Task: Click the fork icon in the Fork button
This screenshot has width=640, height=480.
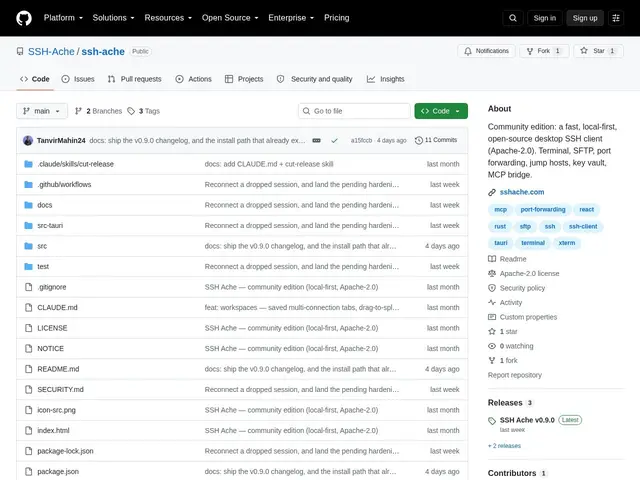Action: (x=530, y=51)
